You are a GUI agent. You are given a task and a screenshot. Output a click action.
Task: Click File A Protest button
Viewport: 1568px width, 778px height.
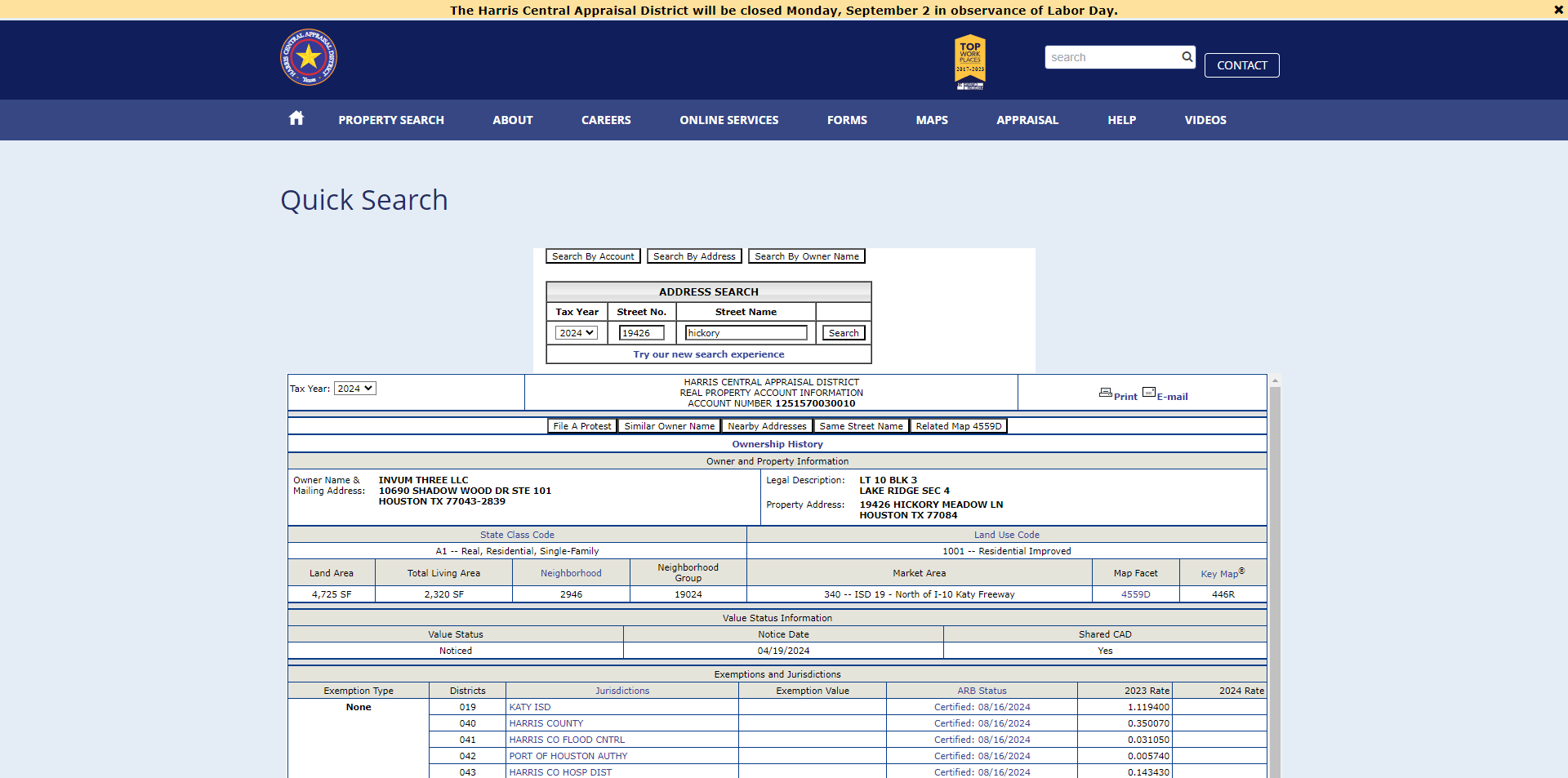pos(582,426)
